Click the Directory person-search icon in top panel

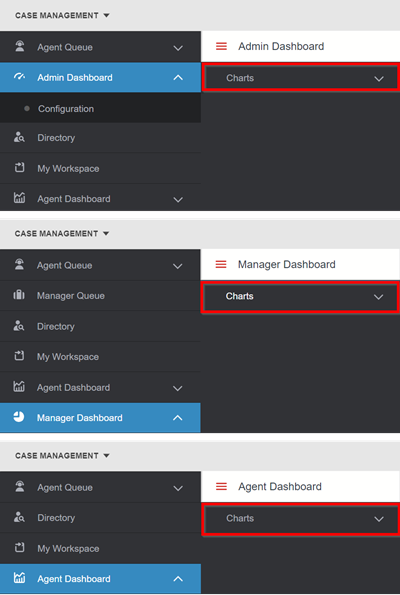(x=19, y=137)
